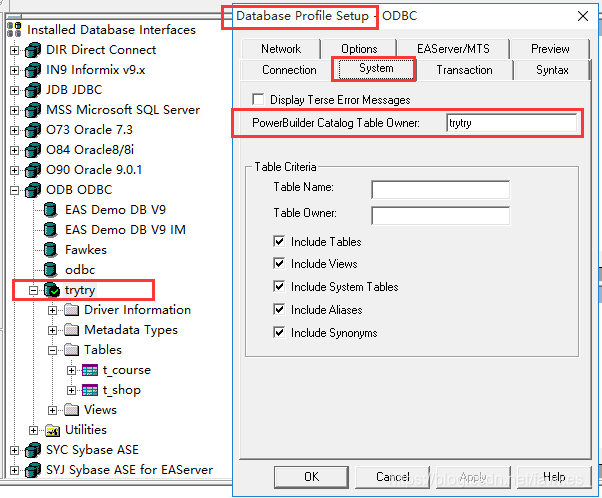The image size is (602, 498).
Task: Expand the MSS Microsoft SQL Server node
Action: [x=14, y=110]
